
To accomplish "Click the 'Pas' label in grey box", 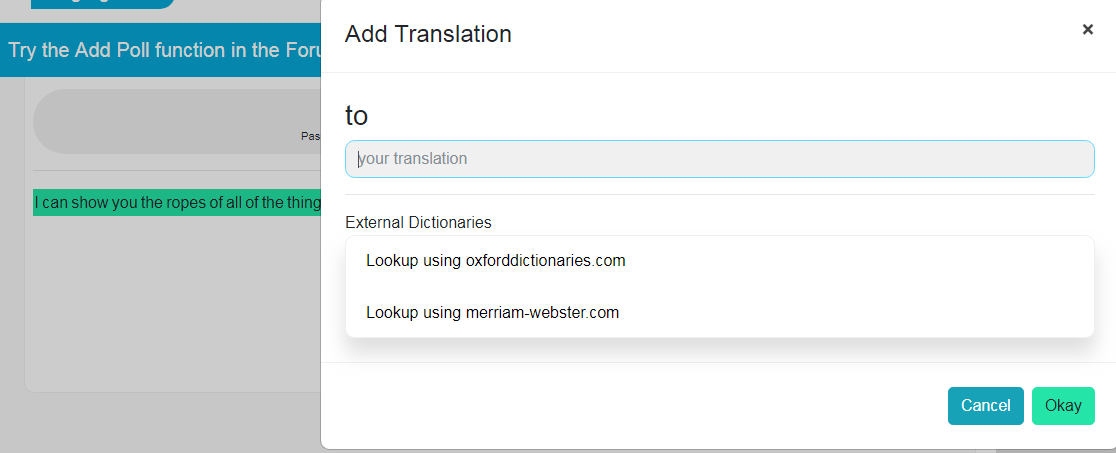I will [x=310, y=136].
